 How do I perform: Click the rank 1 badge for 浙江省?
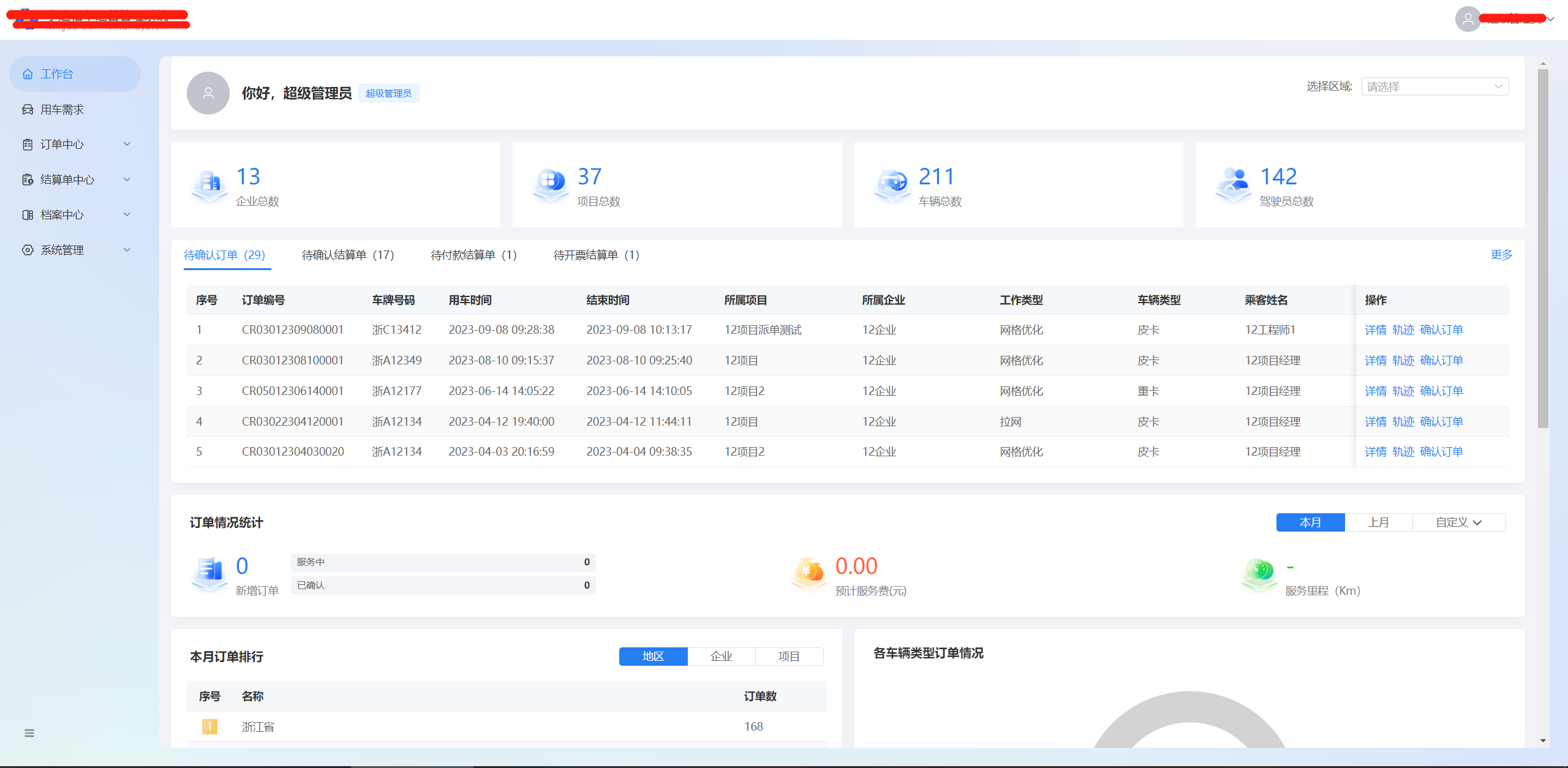(x=209, y=726)
